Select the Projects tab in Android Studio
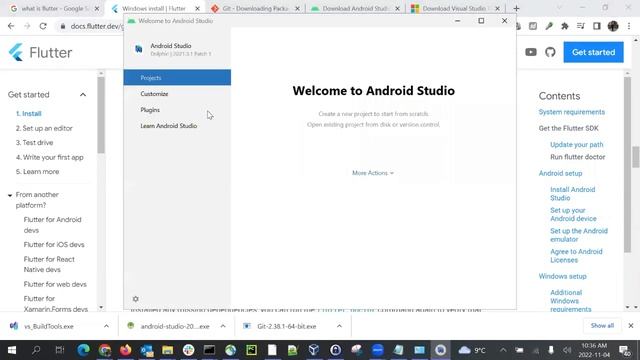 click(177, 78)
